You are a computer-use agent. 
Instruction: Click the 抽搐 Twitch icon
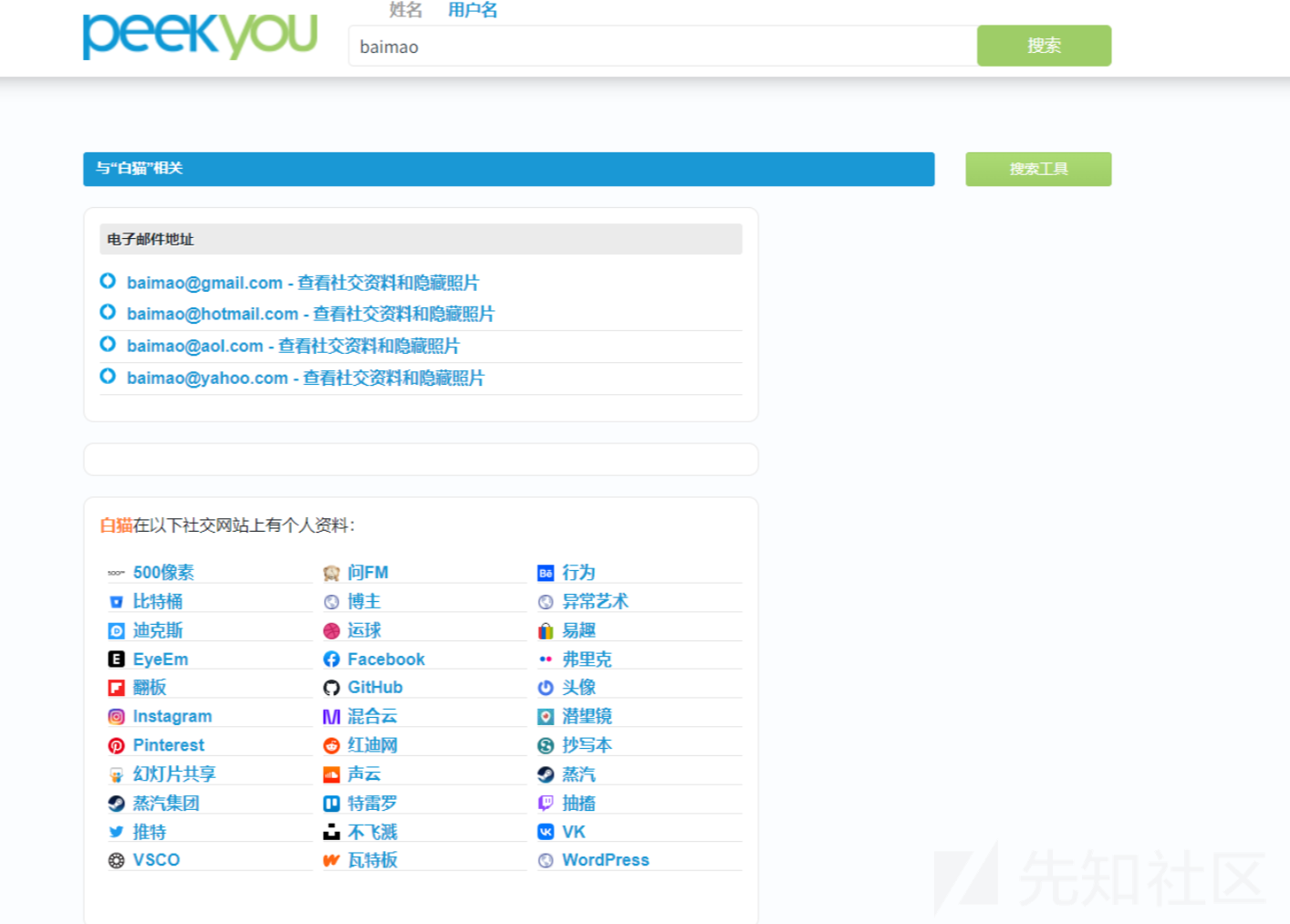coord(546,804)
